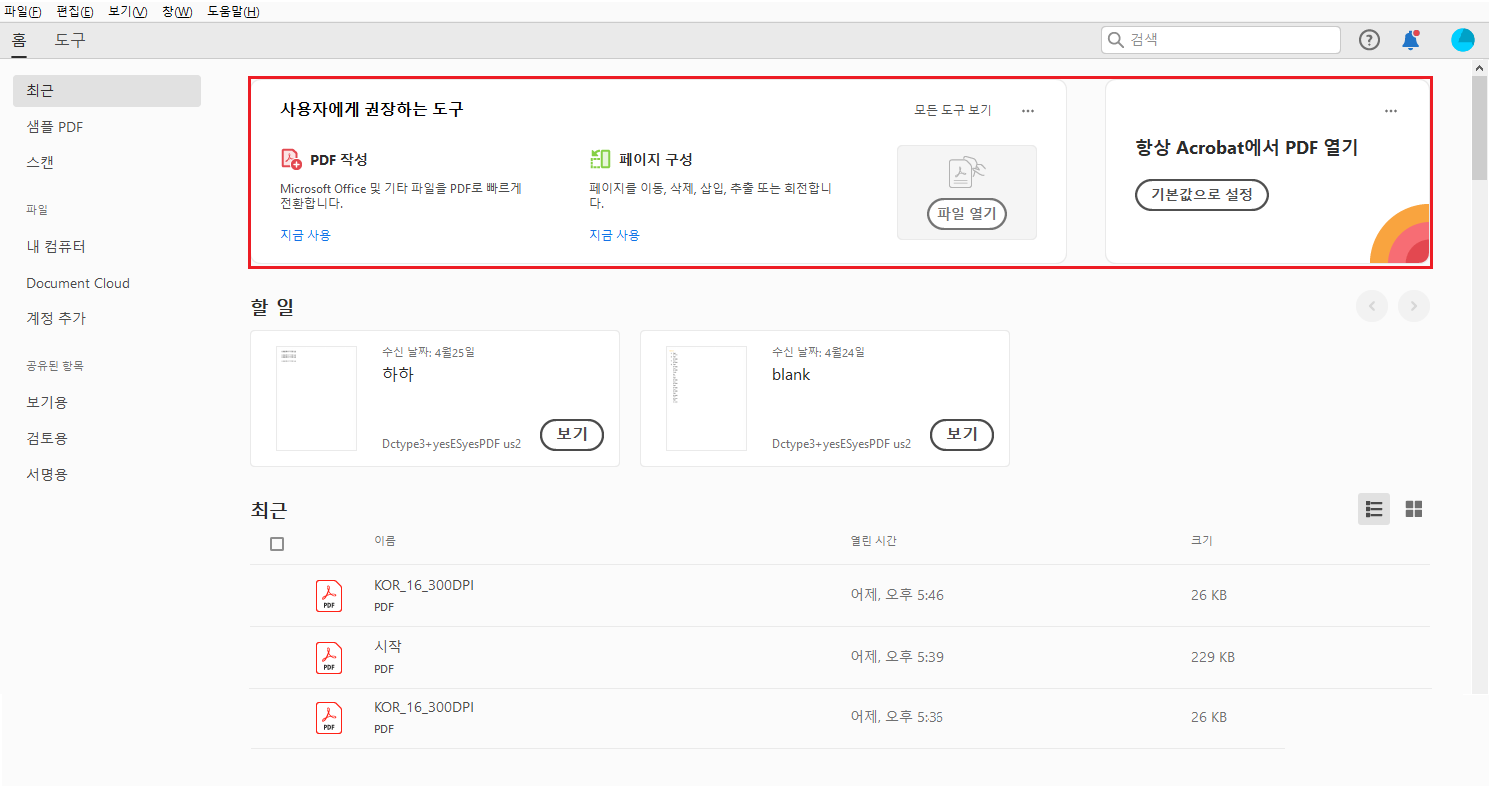Click the right arrow in the 할 일 carousel
1490x786 pixels.
tap(1413, 306)
